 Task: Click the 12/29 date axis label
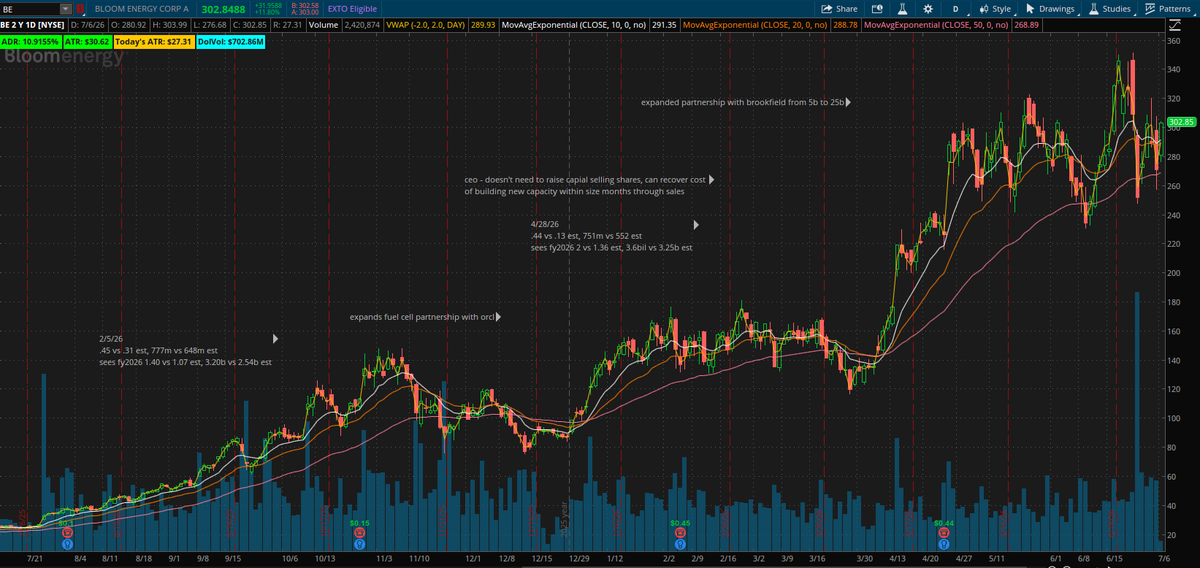(577, 559)
